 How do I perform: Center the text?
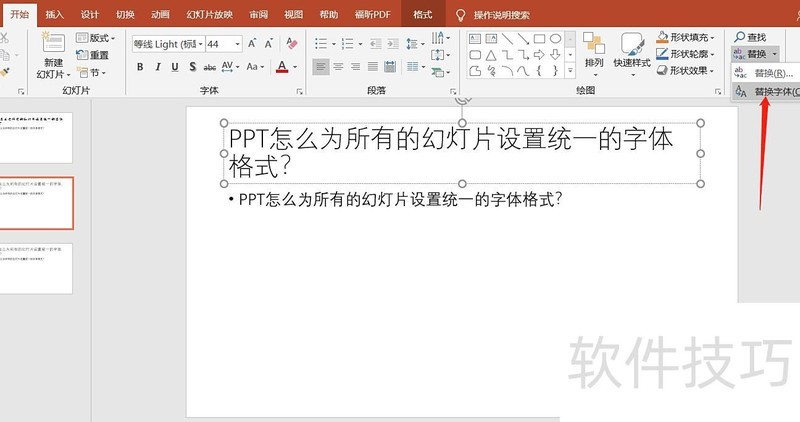[x=338, y=67]
